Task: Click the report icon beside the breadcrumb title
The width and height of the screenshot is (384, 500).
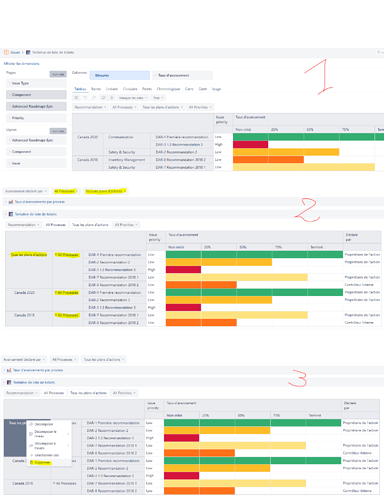Action: 28,52
